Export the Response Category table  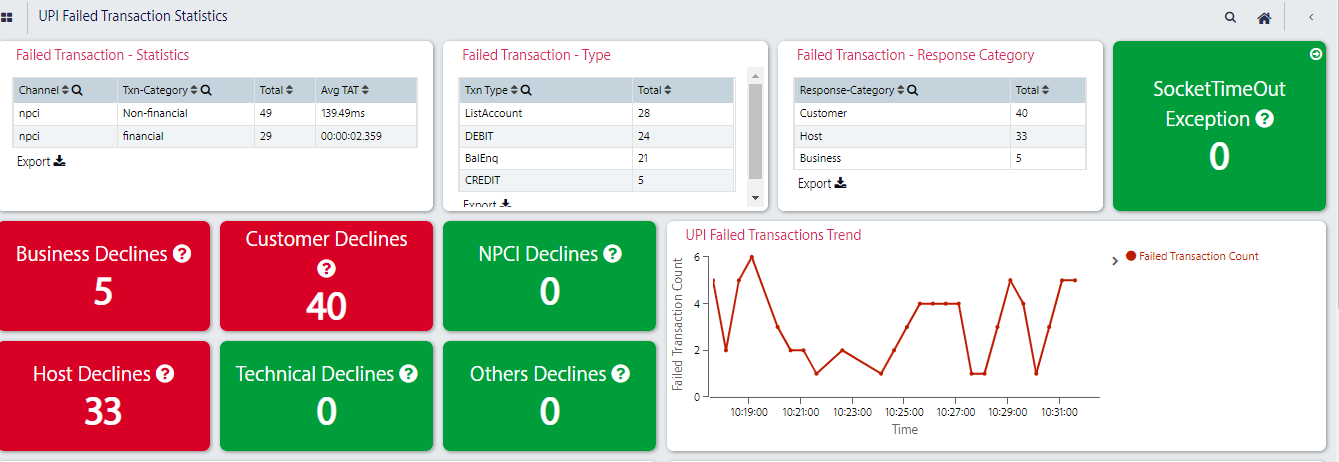coord(822,183)
